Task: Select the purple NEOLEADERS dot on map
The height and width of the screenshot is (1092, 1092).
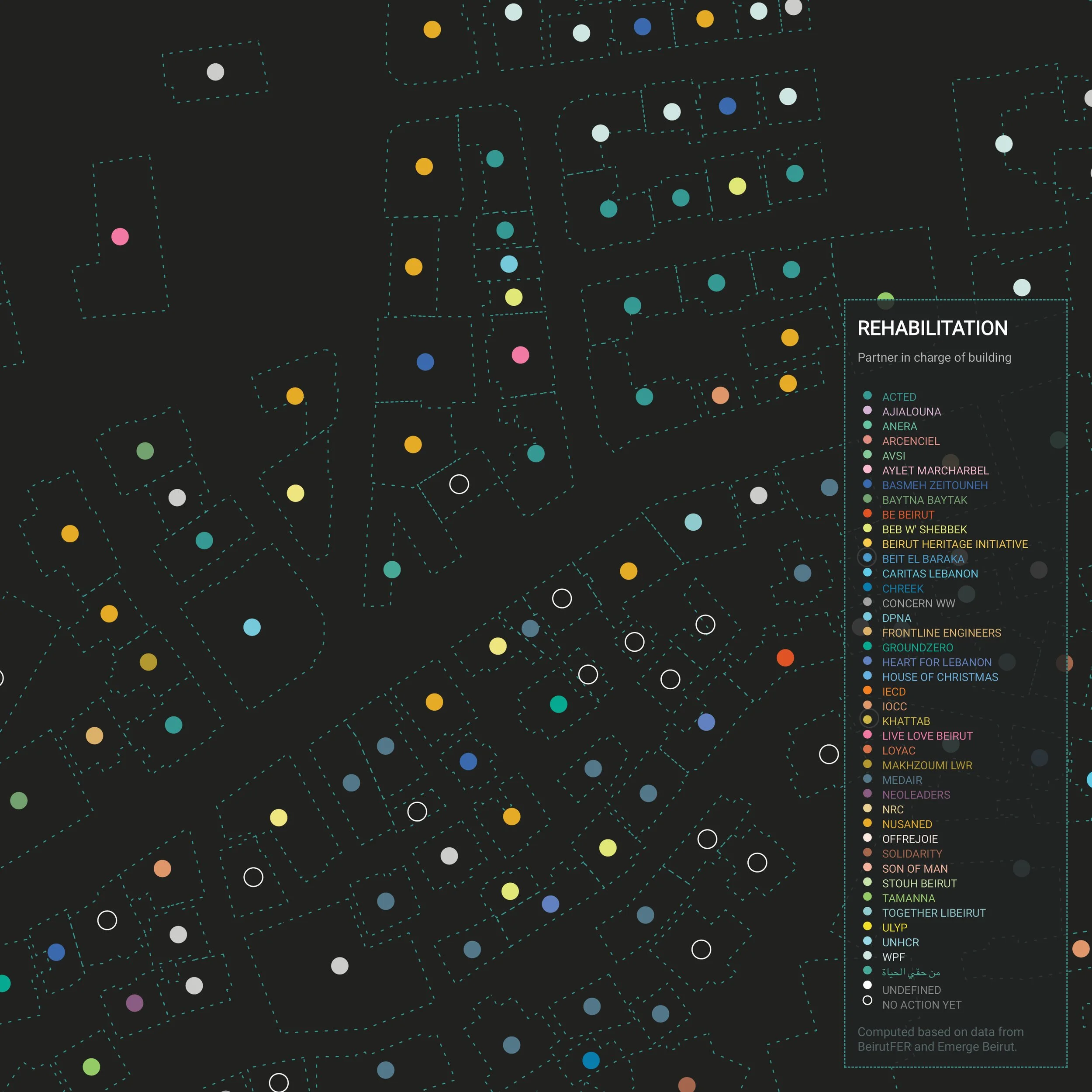Action: [135, 1003]
